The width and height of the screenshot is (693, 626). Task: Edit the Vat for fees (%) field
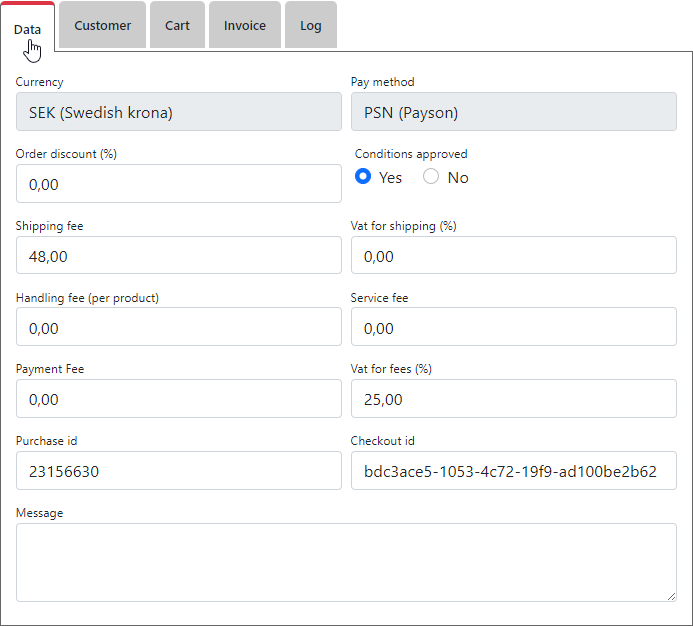(513, 399)
